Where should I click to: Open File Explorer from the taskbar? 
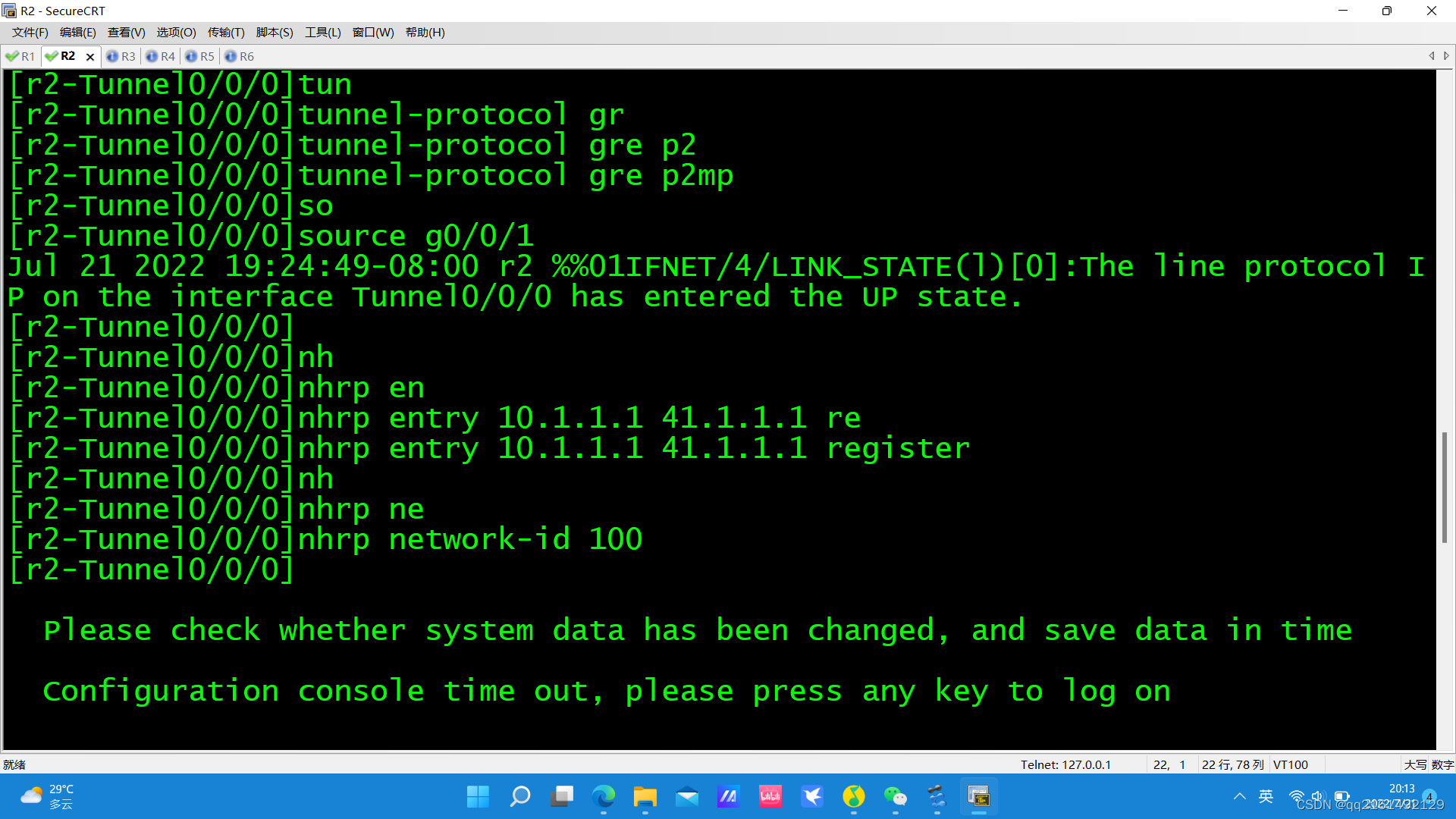click(x=645, y=796)
